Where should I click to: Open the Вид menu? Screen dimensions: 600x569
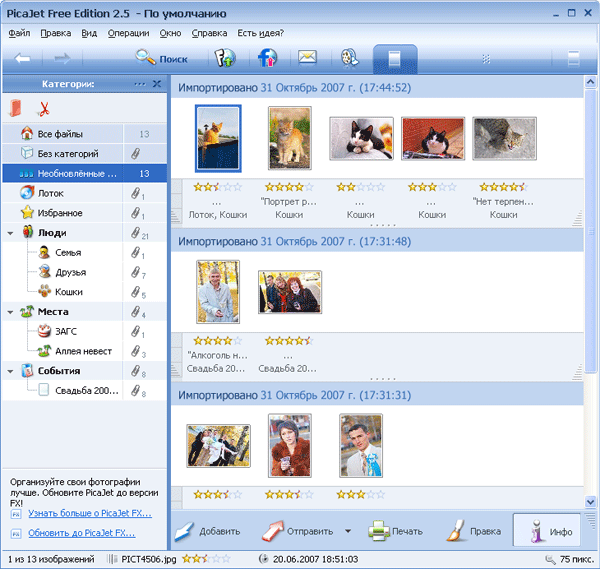(x=89, y=33)
